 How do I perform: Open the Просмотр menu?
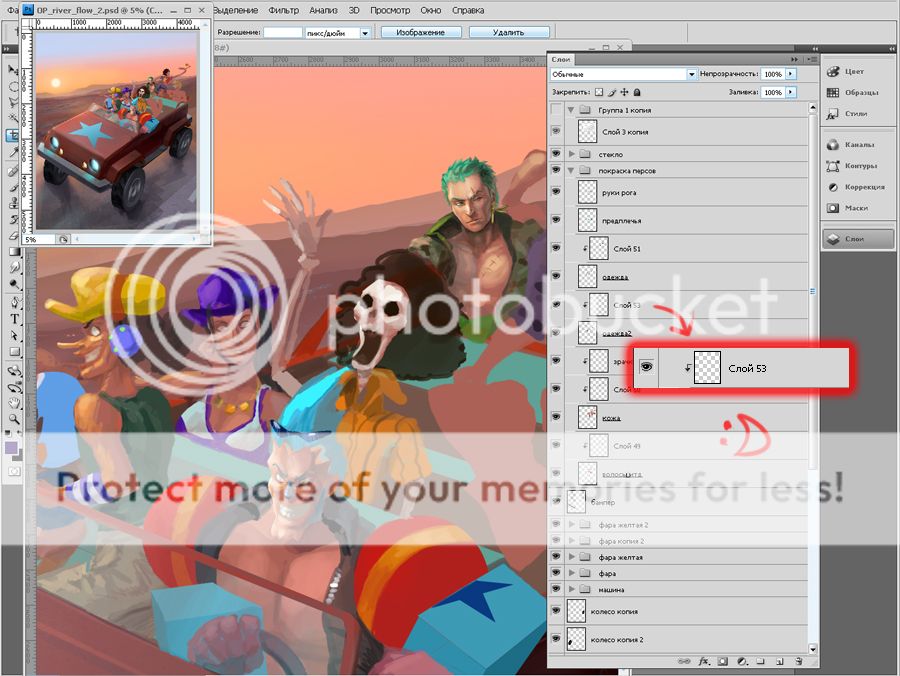tap(390, 10)
